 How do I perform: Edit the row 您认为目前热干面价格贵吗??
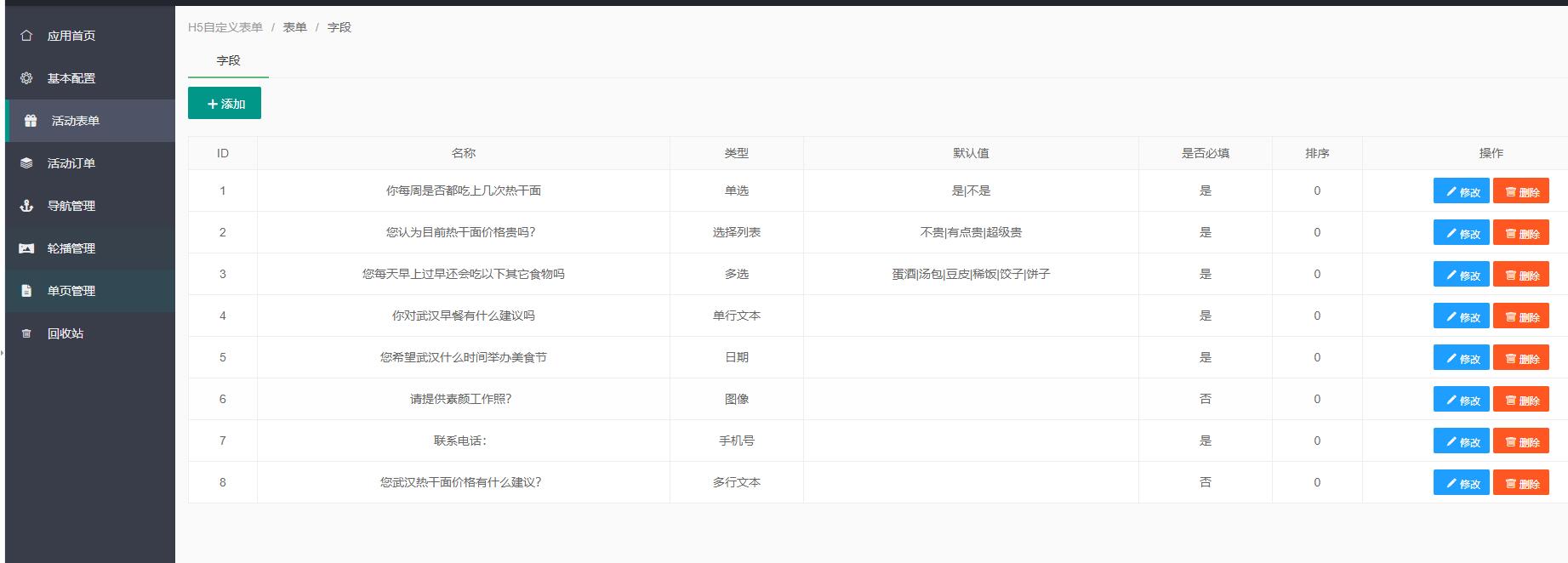tap(1461, 233)
